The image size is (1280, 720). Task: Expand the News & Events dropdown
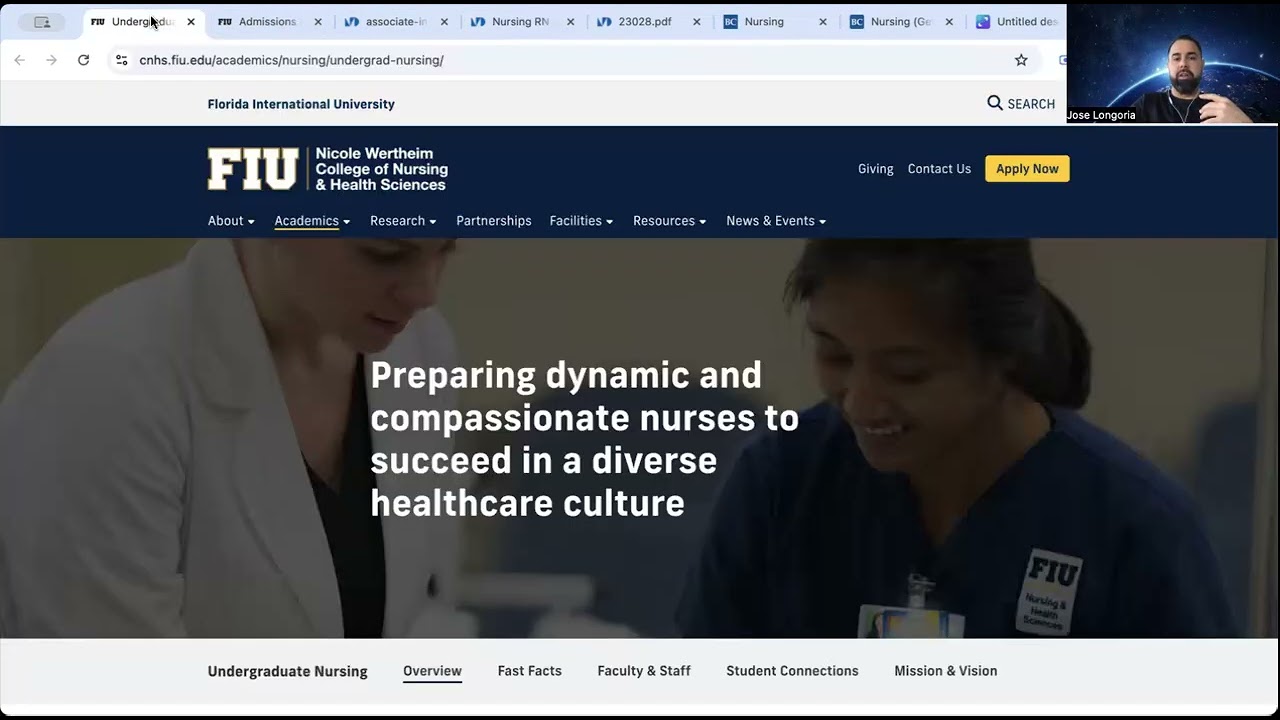pos(776,221)
